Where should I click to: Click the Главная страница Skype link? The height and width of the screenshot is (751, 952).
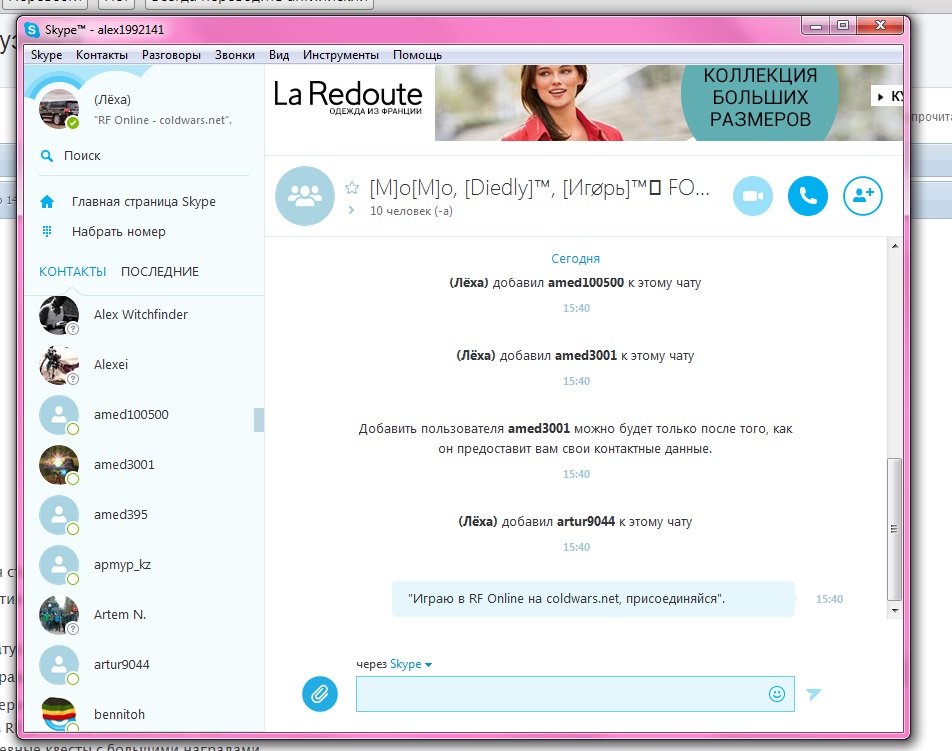point(143,202)
